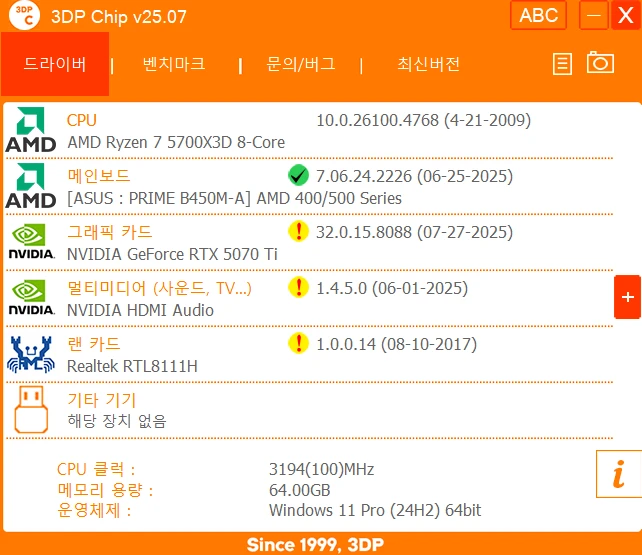Click 'Realtek RTL8111H' text

point(132,366)
